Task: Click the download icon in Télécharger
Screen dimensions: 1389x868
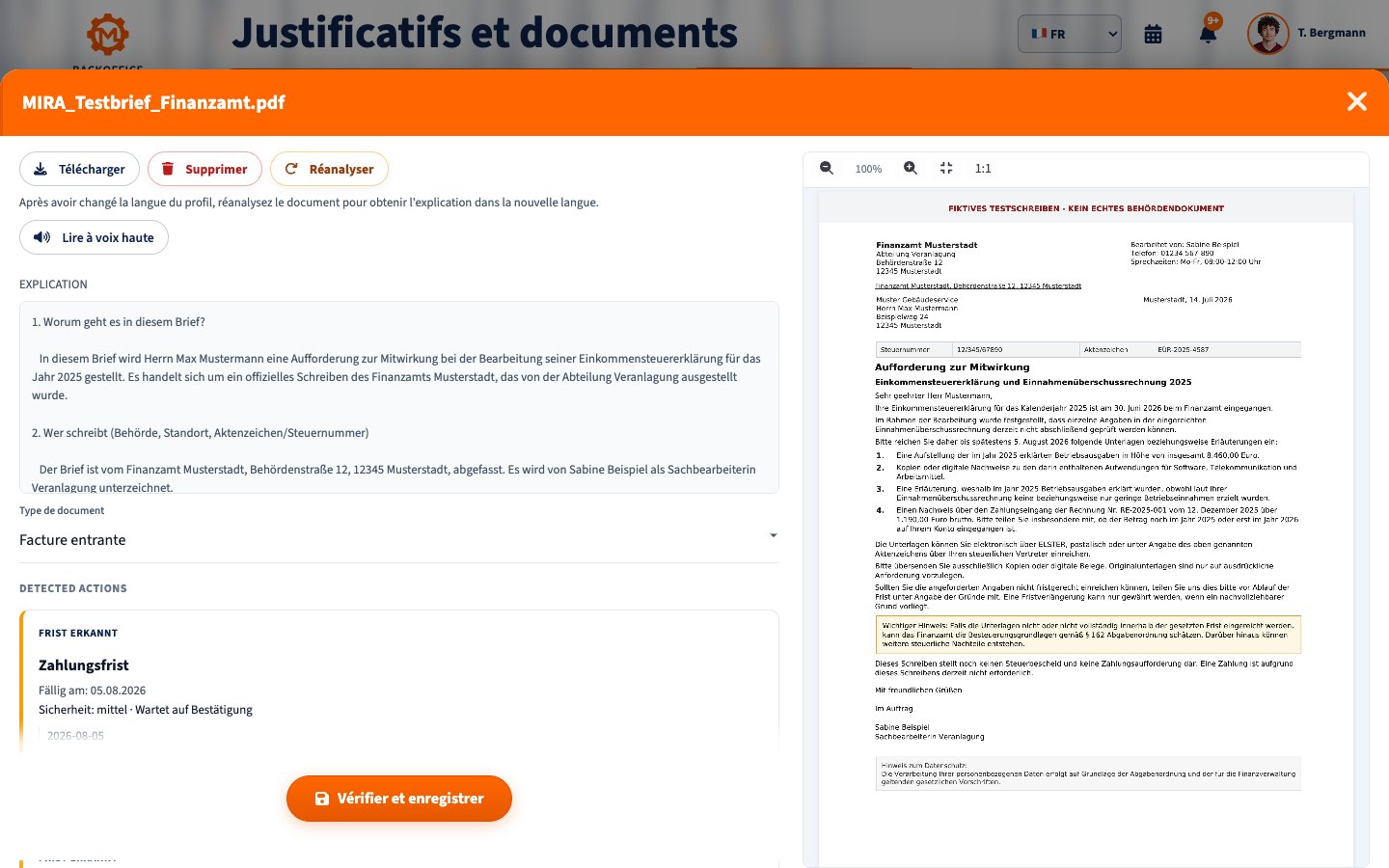Action: (x=41, y=169)
